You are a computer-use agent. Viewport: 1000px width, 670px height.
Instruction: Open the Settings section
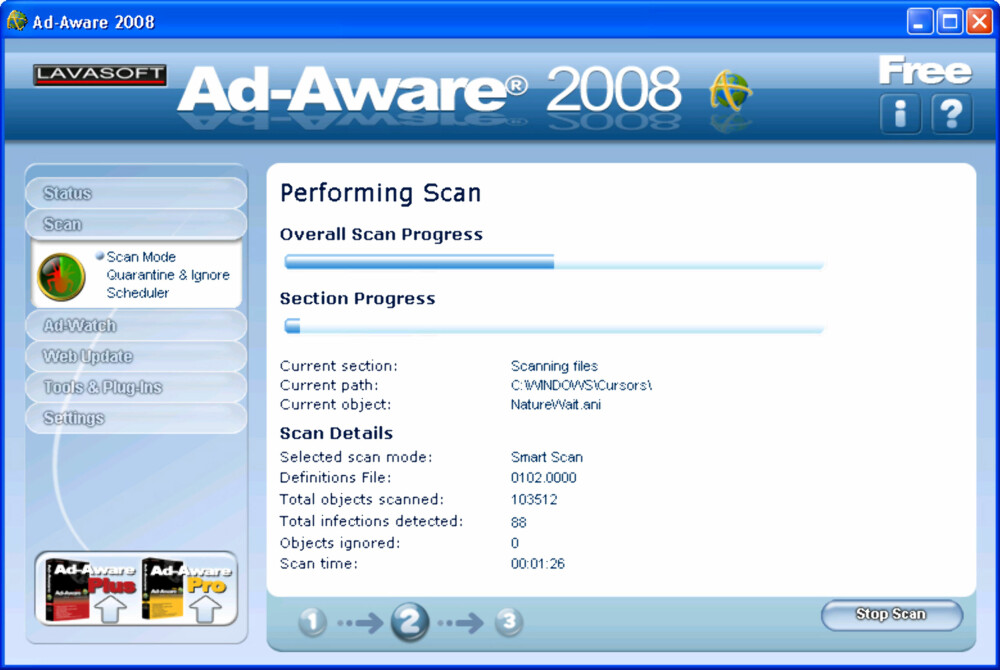pyautogui.click(x=136, y=418)
